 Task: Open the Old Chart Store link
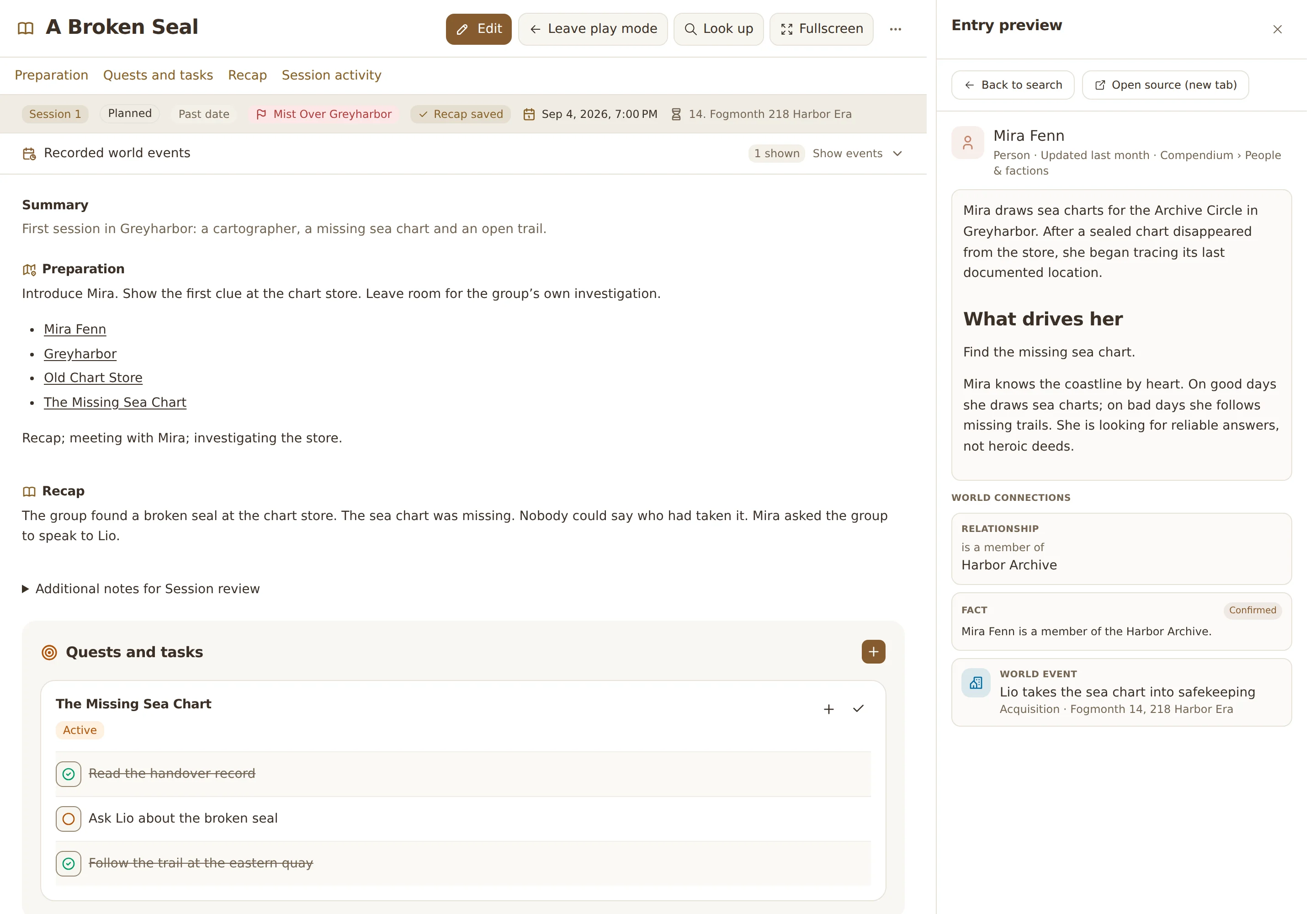click(x=93, y=378)
